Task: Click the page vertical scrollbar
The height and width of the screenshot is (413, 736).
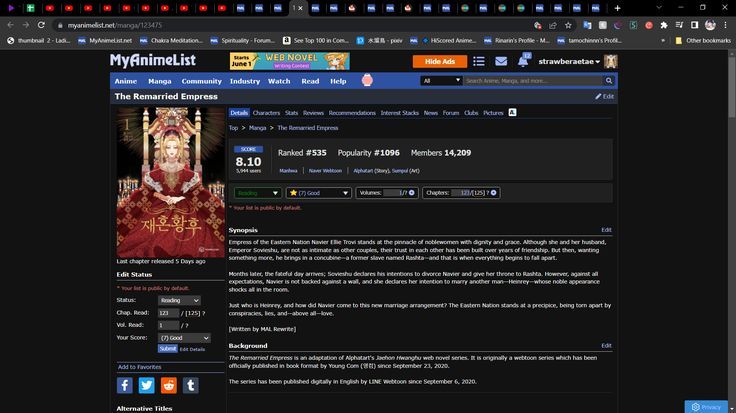Action: click(x=732, y=84)
